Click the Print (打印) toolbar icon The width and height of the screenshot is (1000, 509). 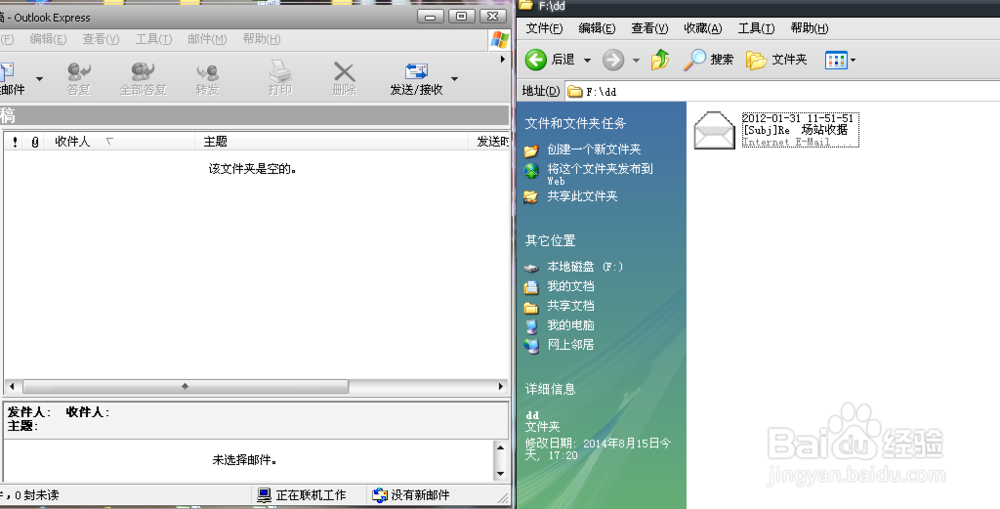pyautogui.click(x=280, y=71)
